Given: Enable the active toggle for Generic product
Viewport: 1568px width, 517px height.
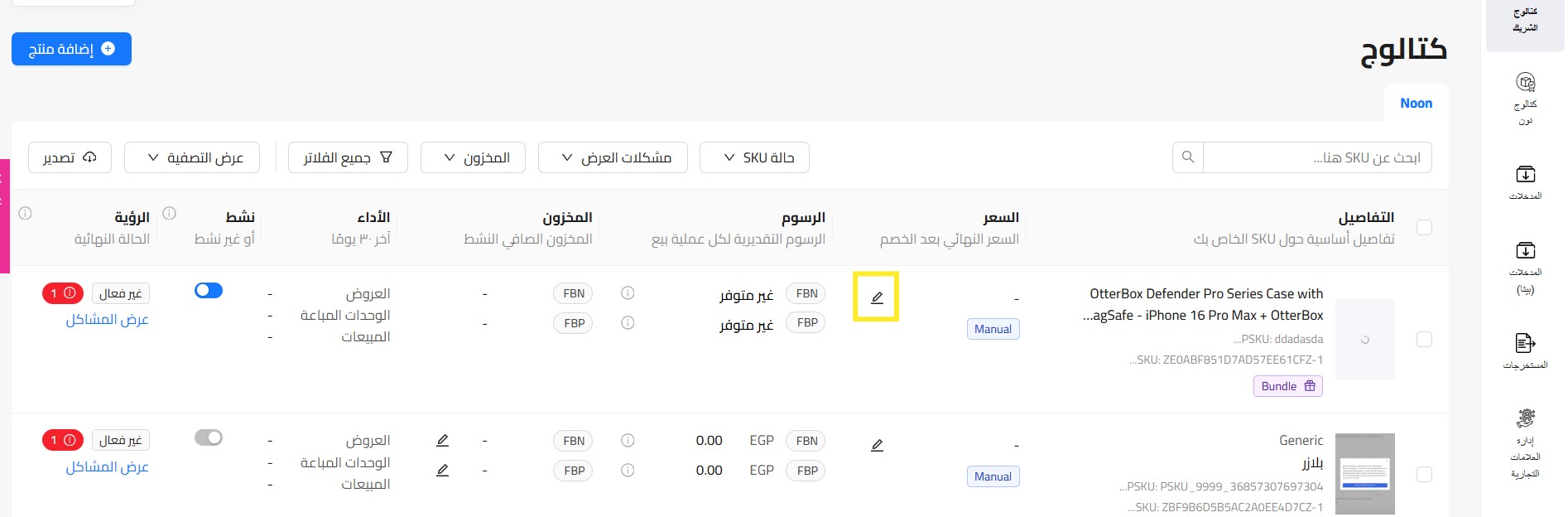Looking at the screenshot, I should 209,437.
